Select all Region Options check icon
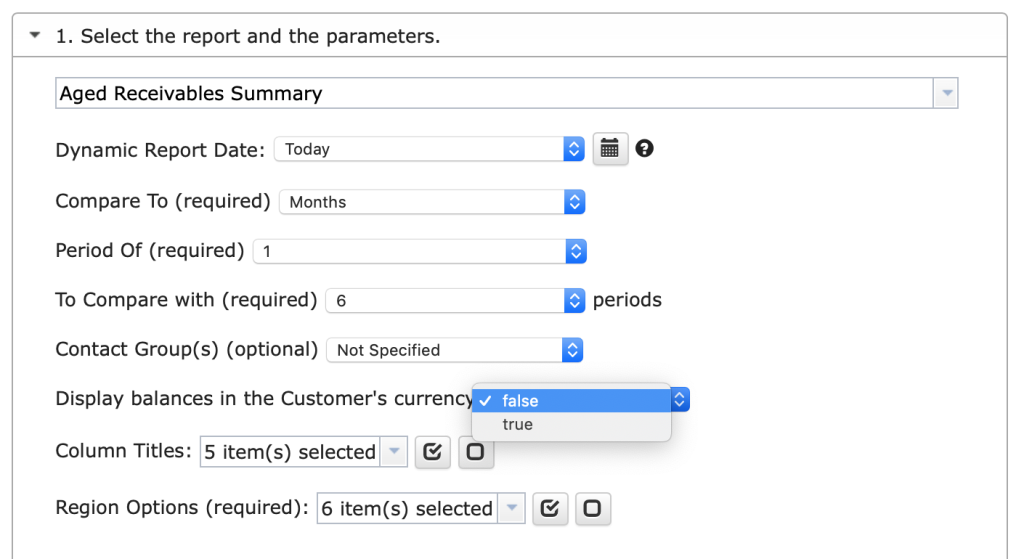The image size is (1024, 559). coord(550,509)
